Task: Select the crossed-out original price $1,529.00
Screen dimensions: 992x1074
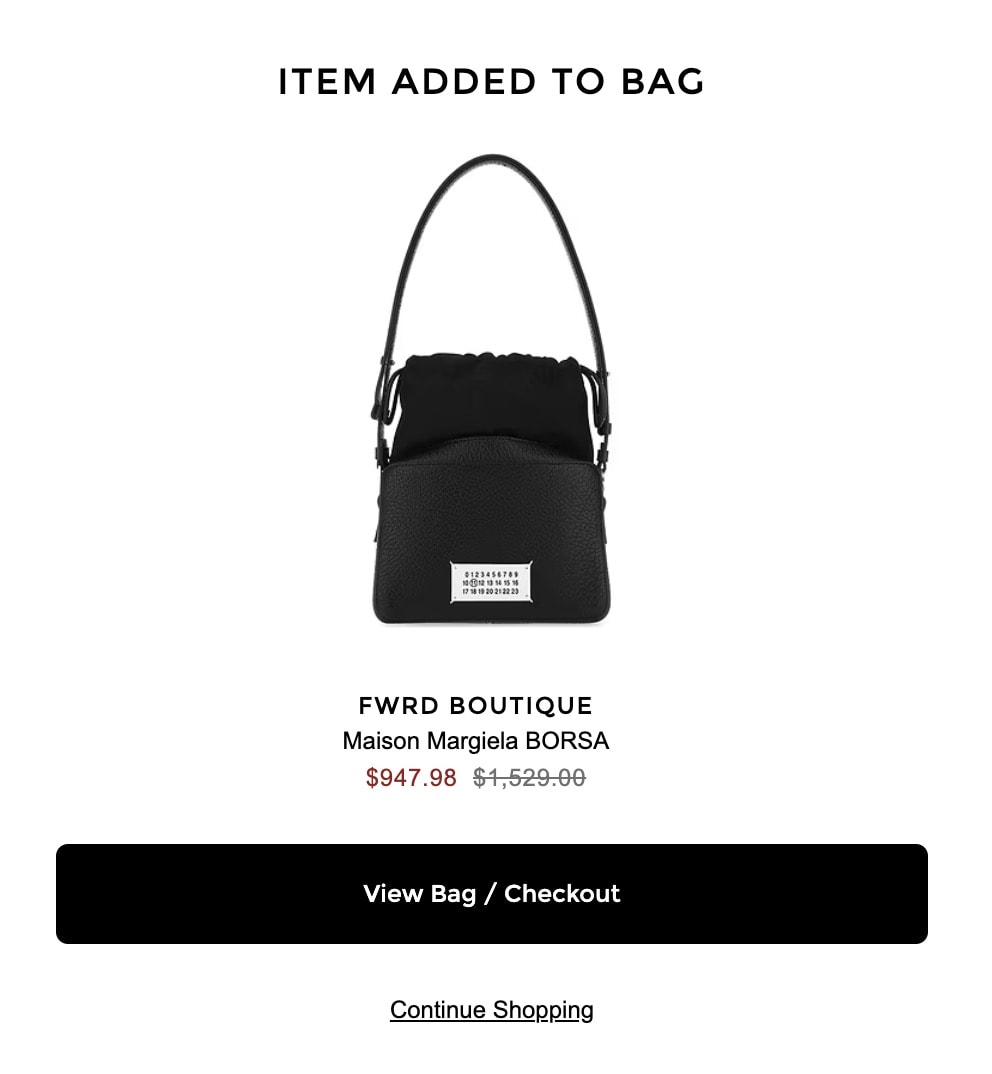Action: (x=530, y=777)
